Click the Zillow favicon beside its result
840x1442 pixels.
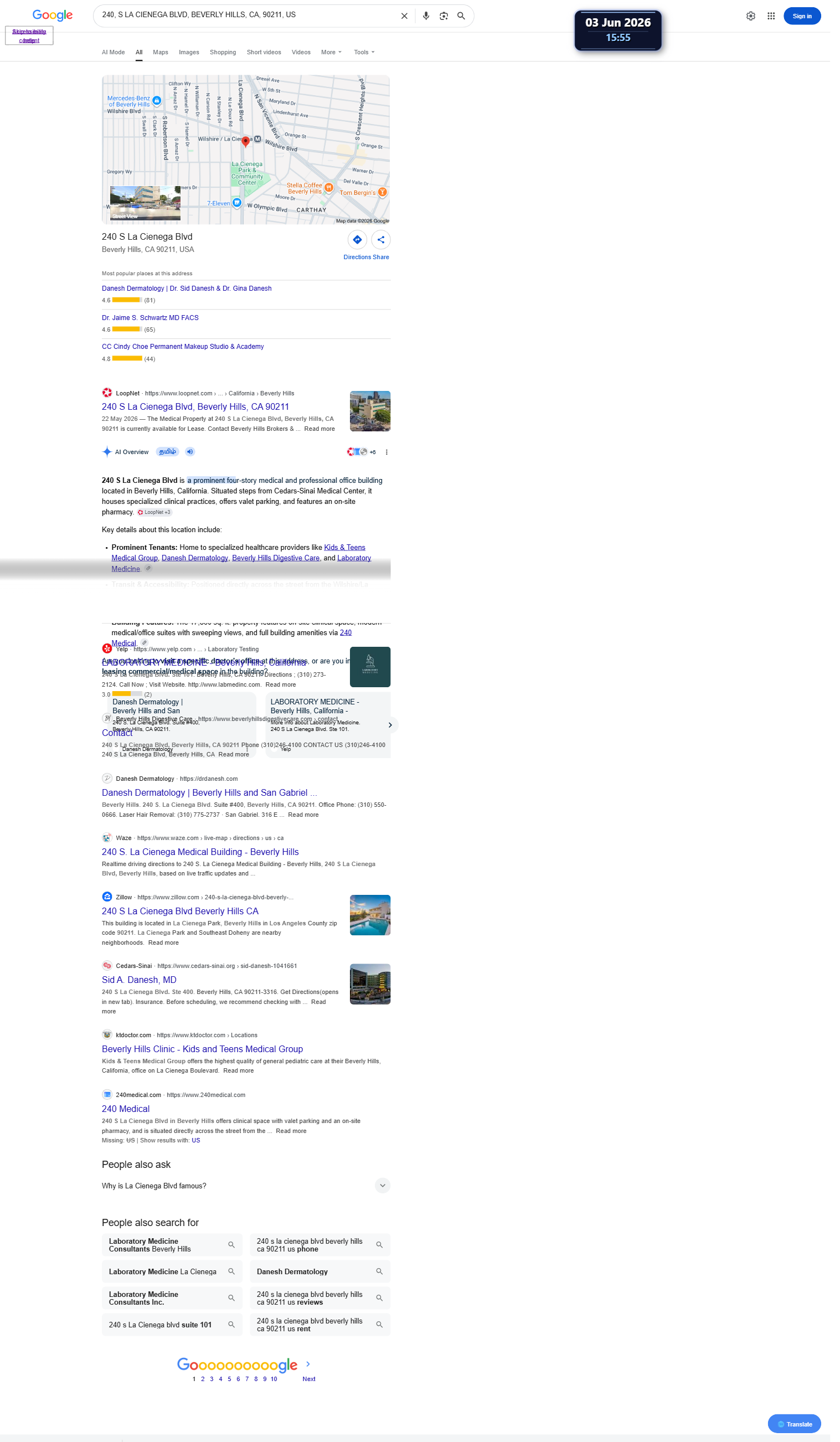tap(107, 897)
